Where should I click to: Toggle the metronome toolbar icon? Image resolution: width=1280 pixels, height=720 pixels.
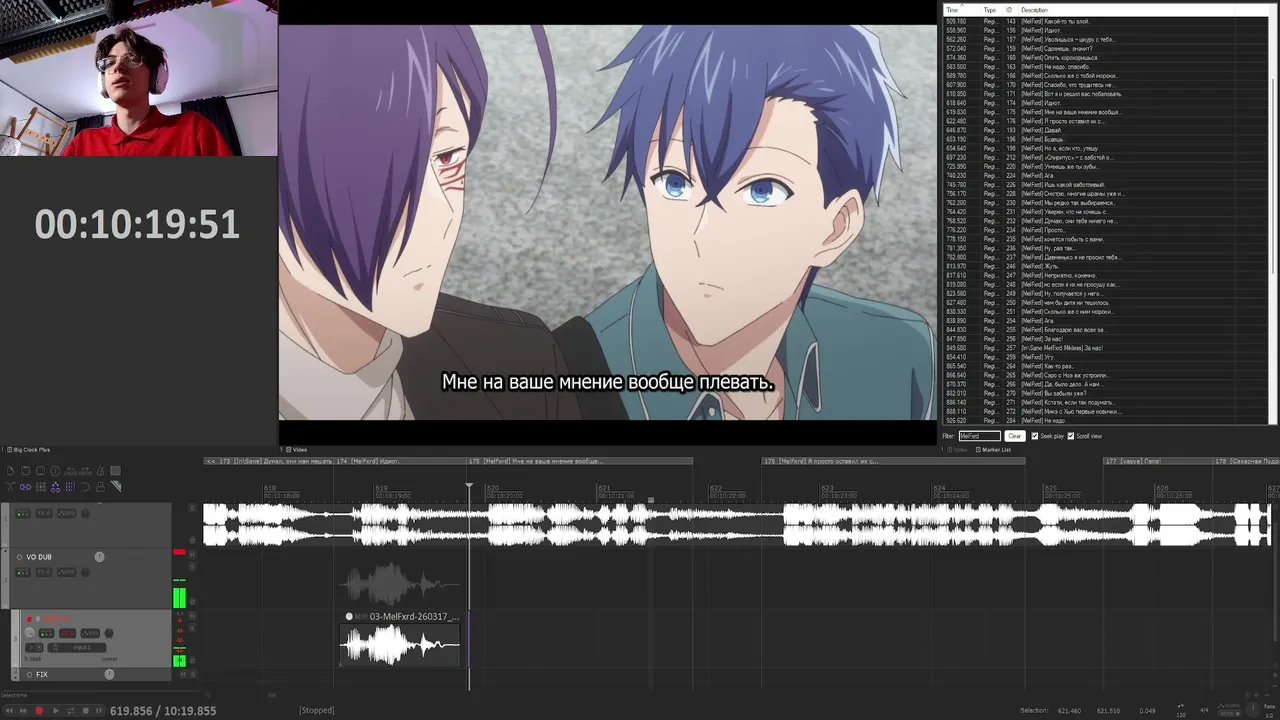click(x=100, y=471)
